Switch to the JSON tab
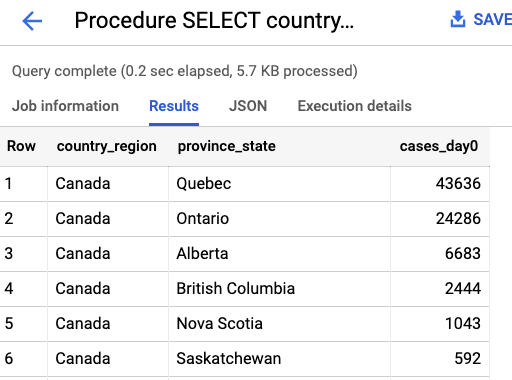The height and width of the screenshot is (380, 512). click(248, 106)
